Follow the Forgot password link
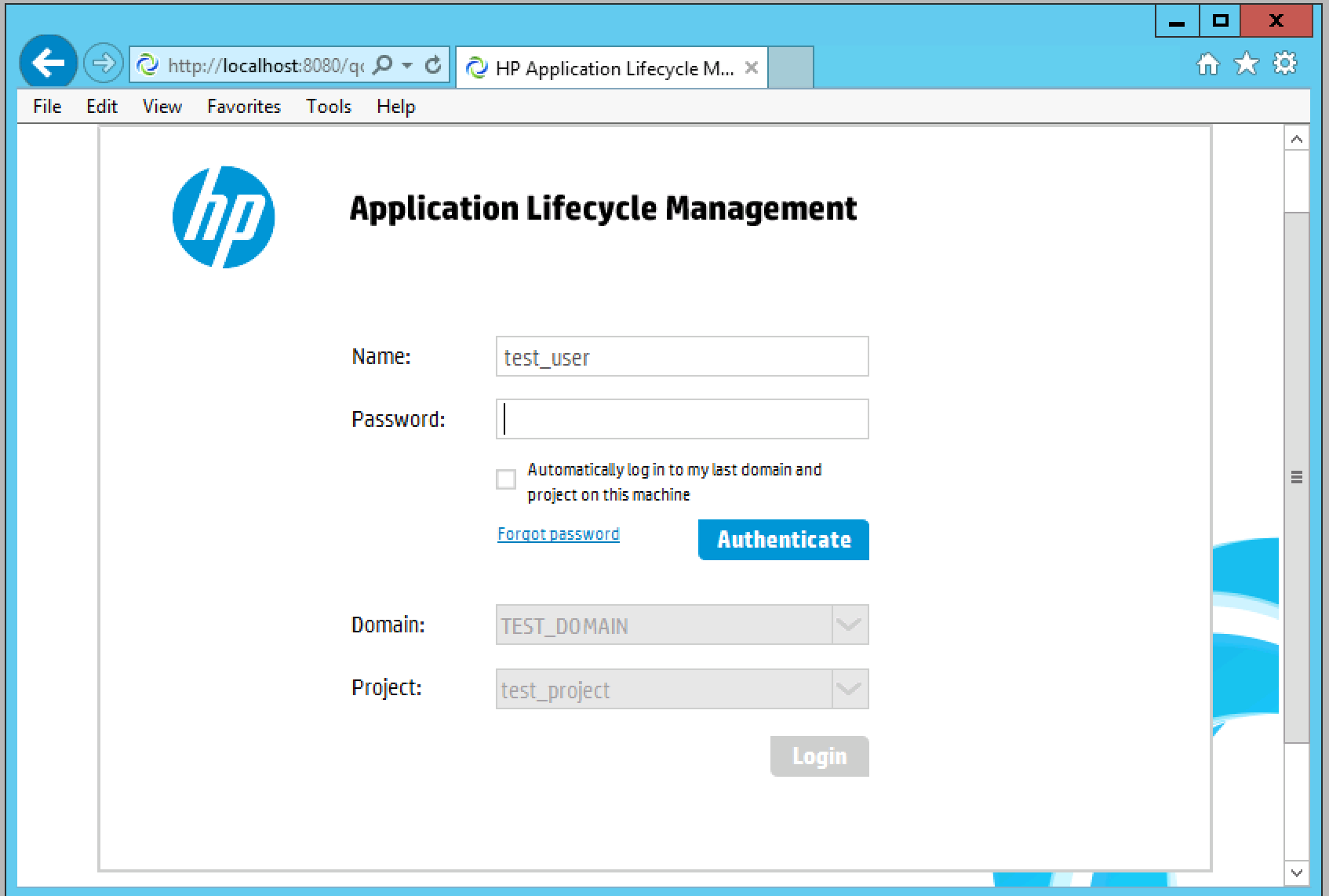 559,534
